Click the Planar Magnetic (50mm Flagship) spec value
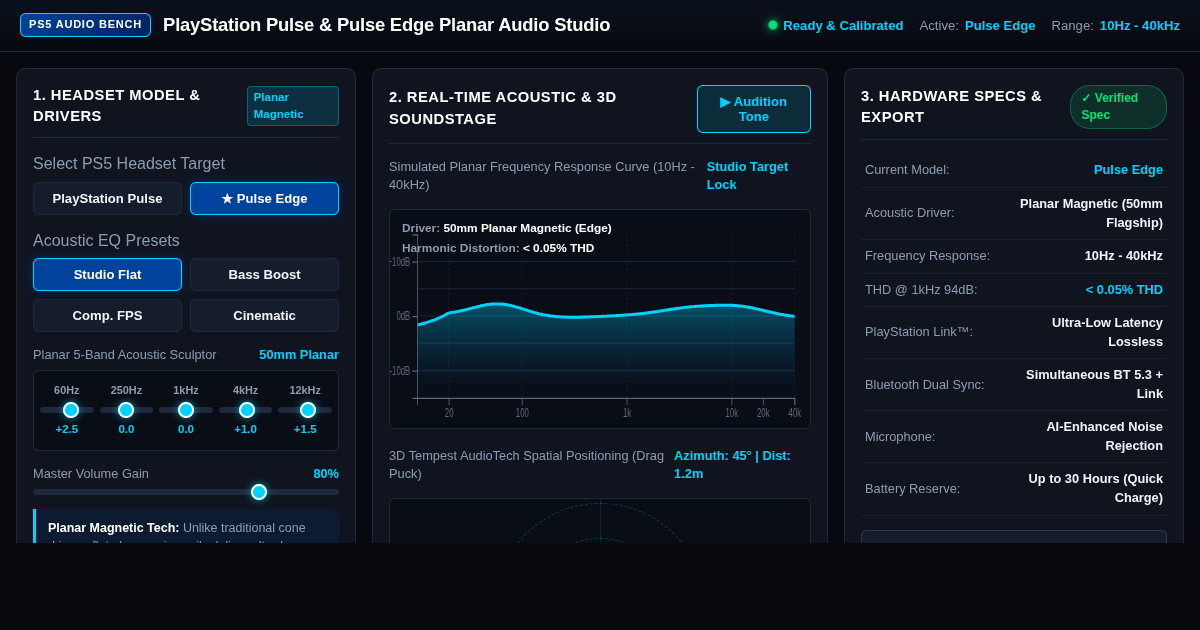The image size is (1200, 630). (1090, 213)
